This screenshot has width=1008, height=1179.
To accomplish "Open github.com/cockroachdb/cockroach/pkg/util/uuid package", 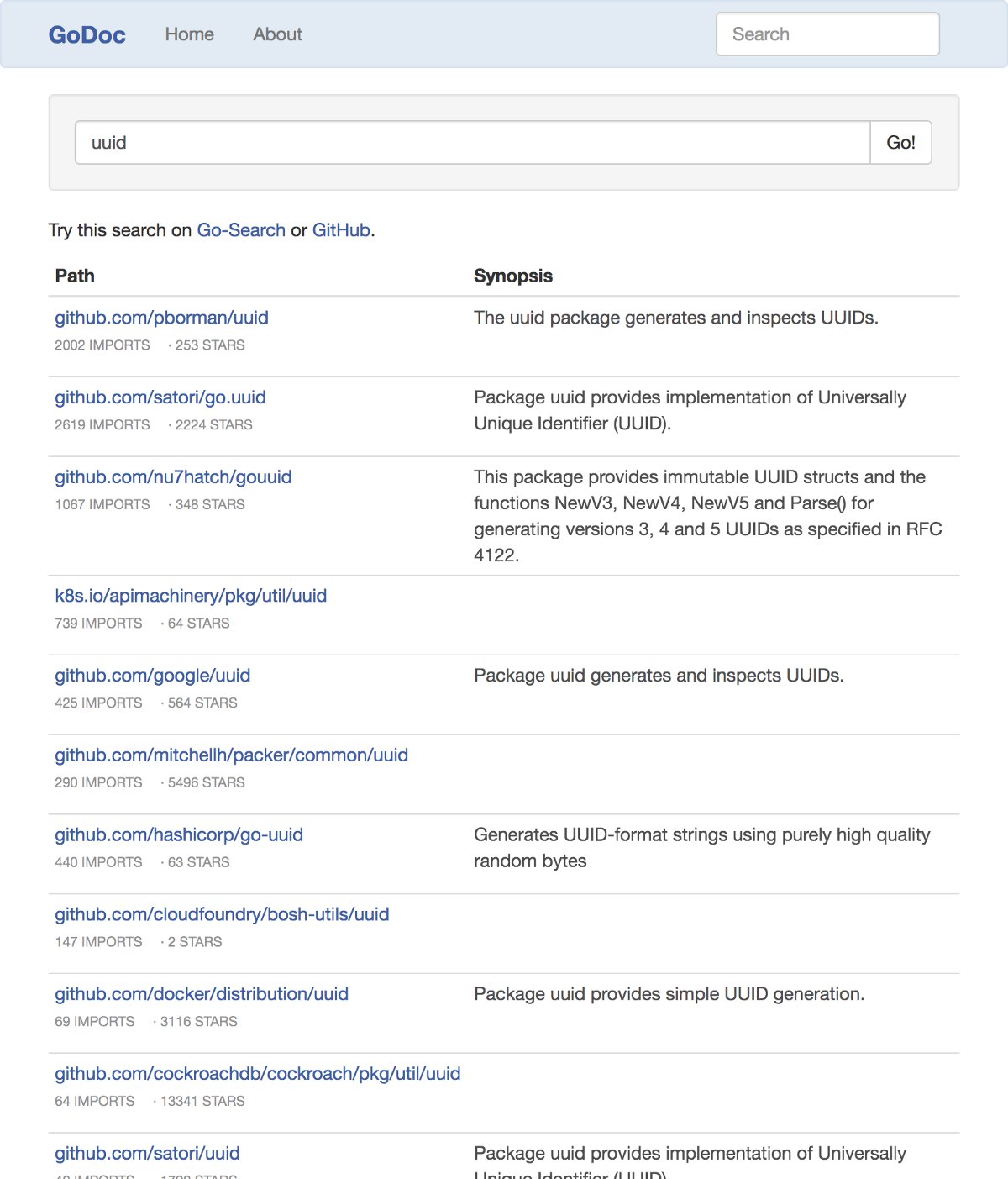I will point(258,1074).
